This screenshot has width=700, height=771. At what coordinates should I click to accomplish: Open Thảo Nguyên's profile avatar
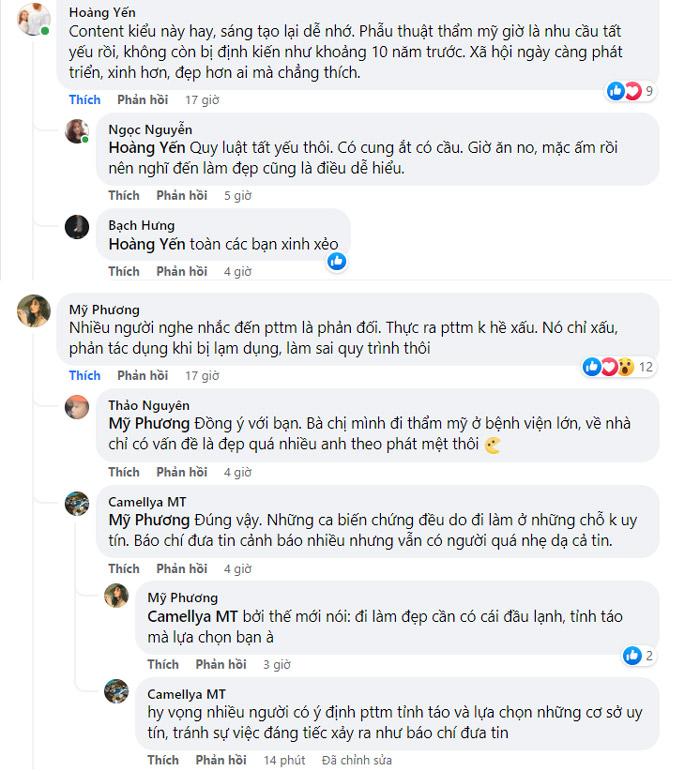[78, 407]
